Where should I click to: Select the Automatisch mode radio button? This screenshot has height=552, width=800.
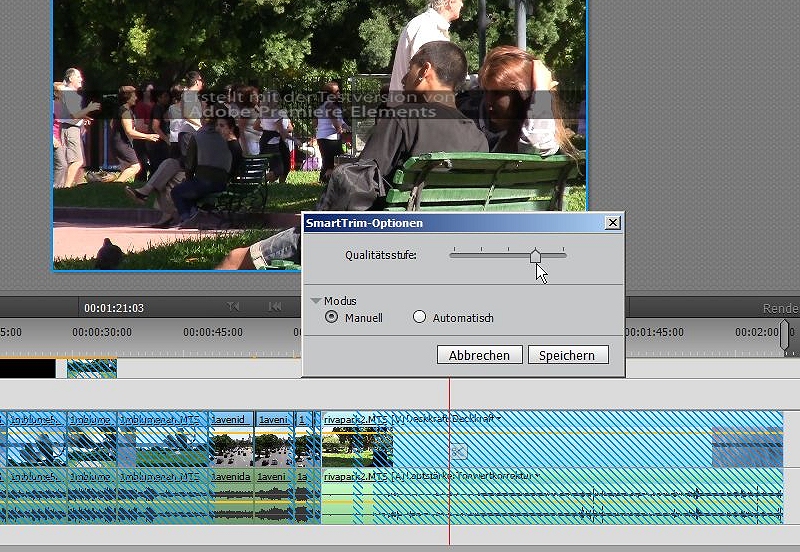pyautogui.click(x=419, y=317)
